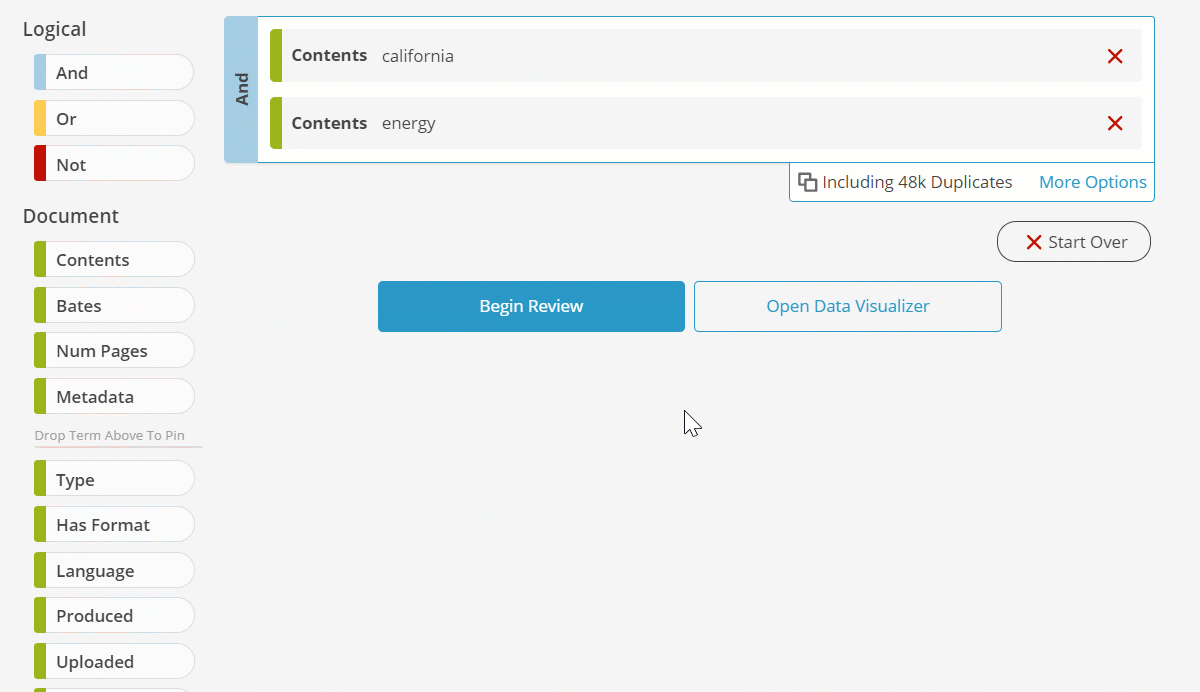Screen dimensions: 1200x692
Task: Edit the energy search value
Action: tap(409, 124)
